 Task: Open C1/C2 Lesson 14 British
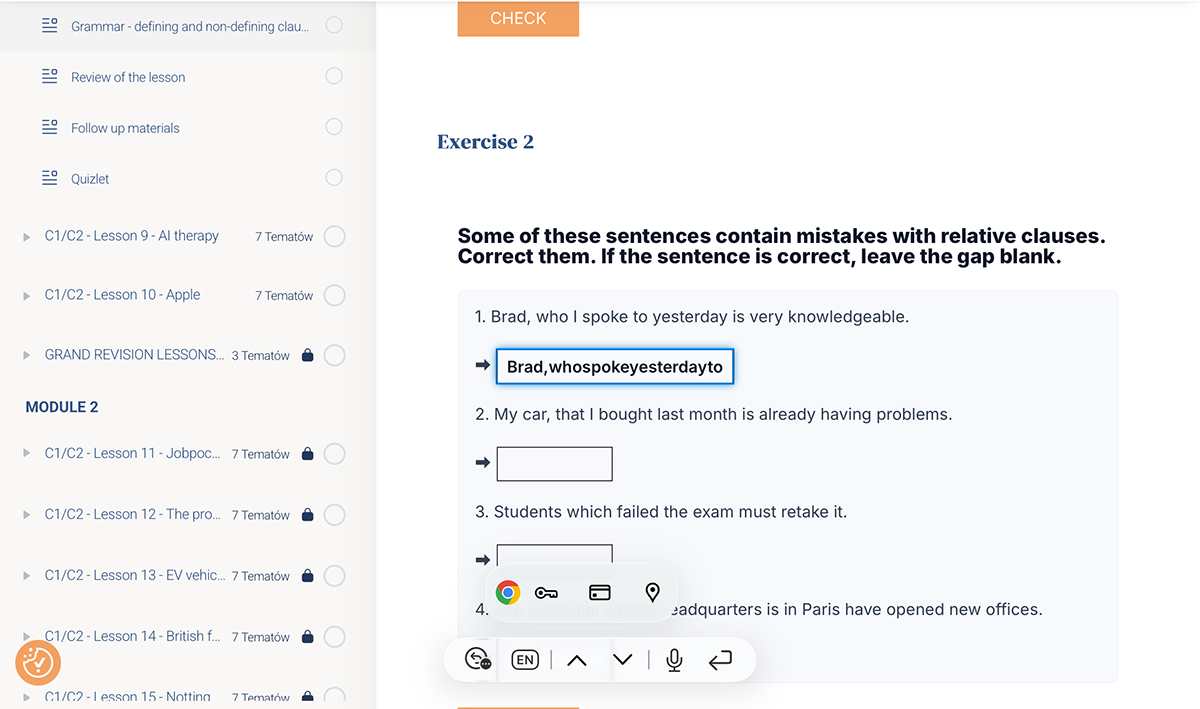[133, 636]
